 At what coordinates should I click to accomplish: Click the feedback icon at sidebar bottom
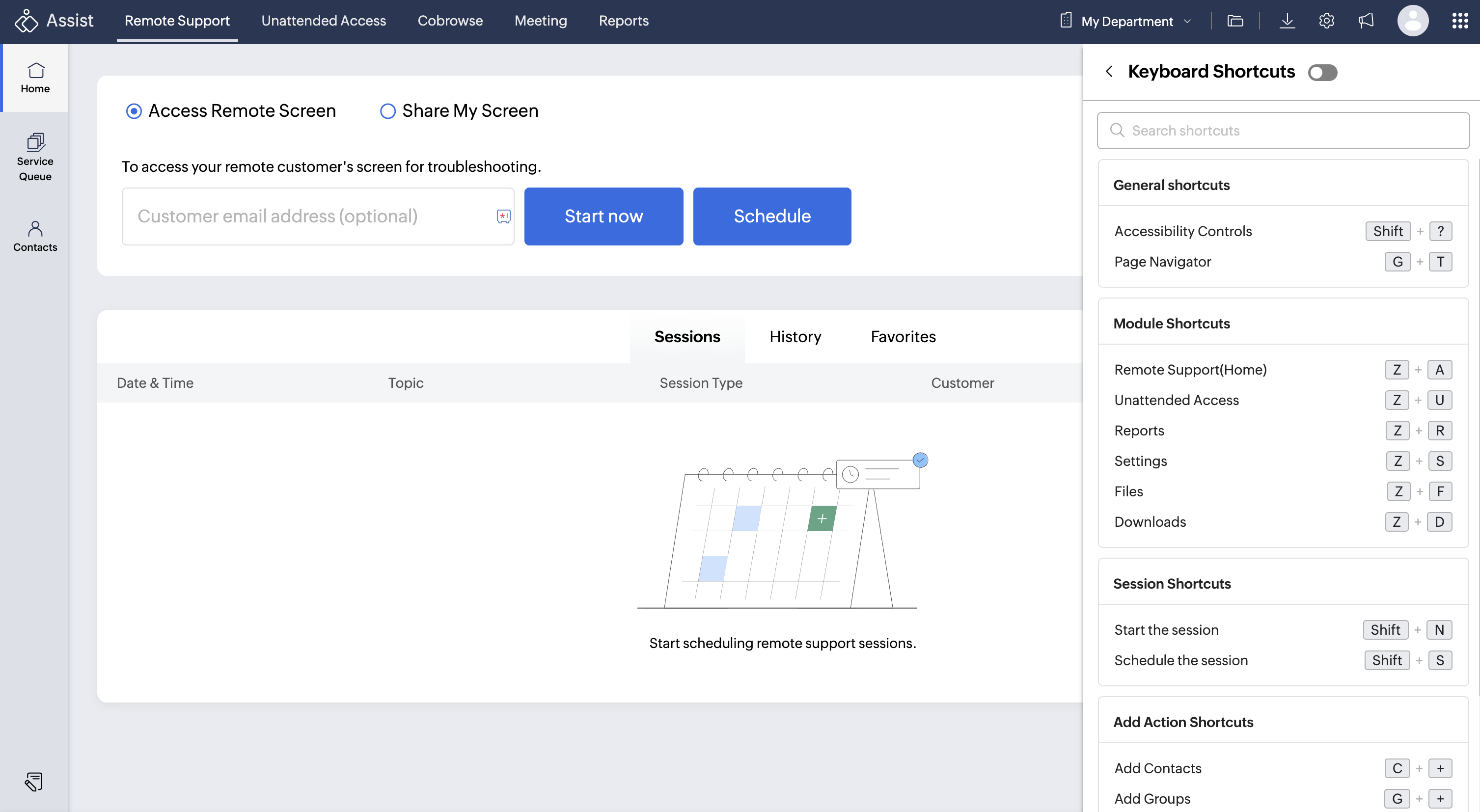click(34, 781)
